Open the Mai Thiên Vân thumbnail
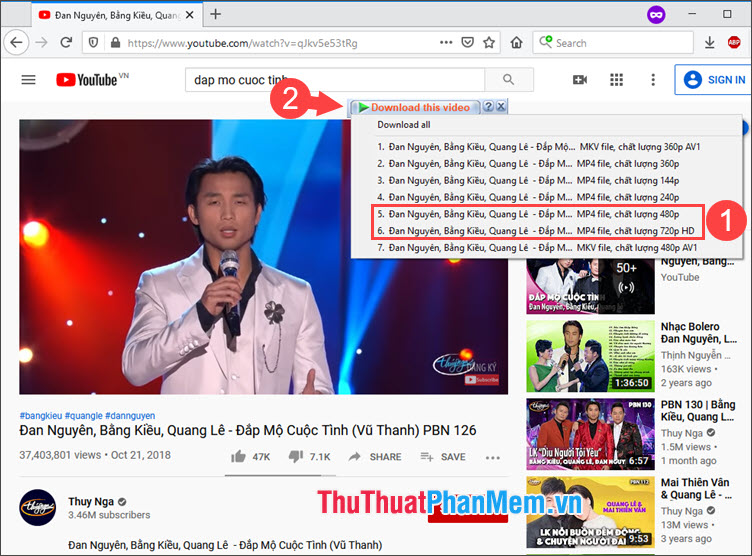The image size is (752, 556). (590, 512)
